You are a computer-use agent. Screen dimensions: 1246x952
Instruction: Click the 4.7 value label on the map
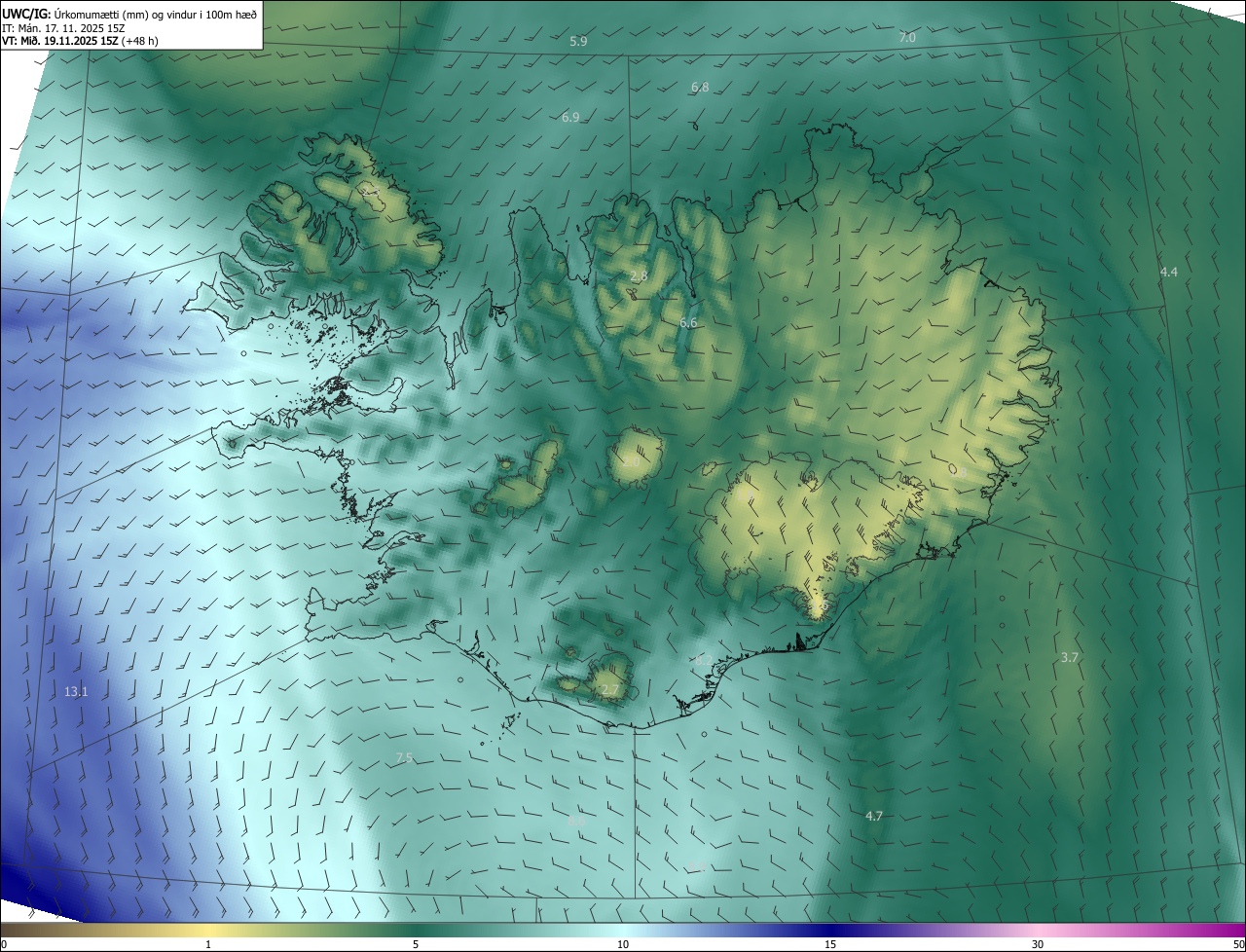tap(873, 816)
